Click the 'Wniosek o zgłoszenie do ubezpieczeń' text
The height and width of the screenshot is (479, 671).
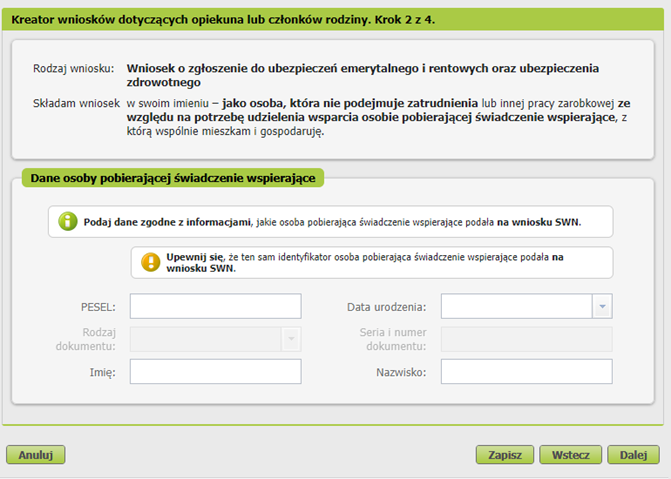(362, 75)
